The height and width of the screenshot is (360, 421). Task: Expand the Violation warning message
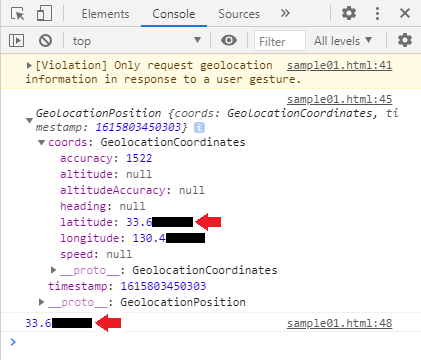(29, 65)
